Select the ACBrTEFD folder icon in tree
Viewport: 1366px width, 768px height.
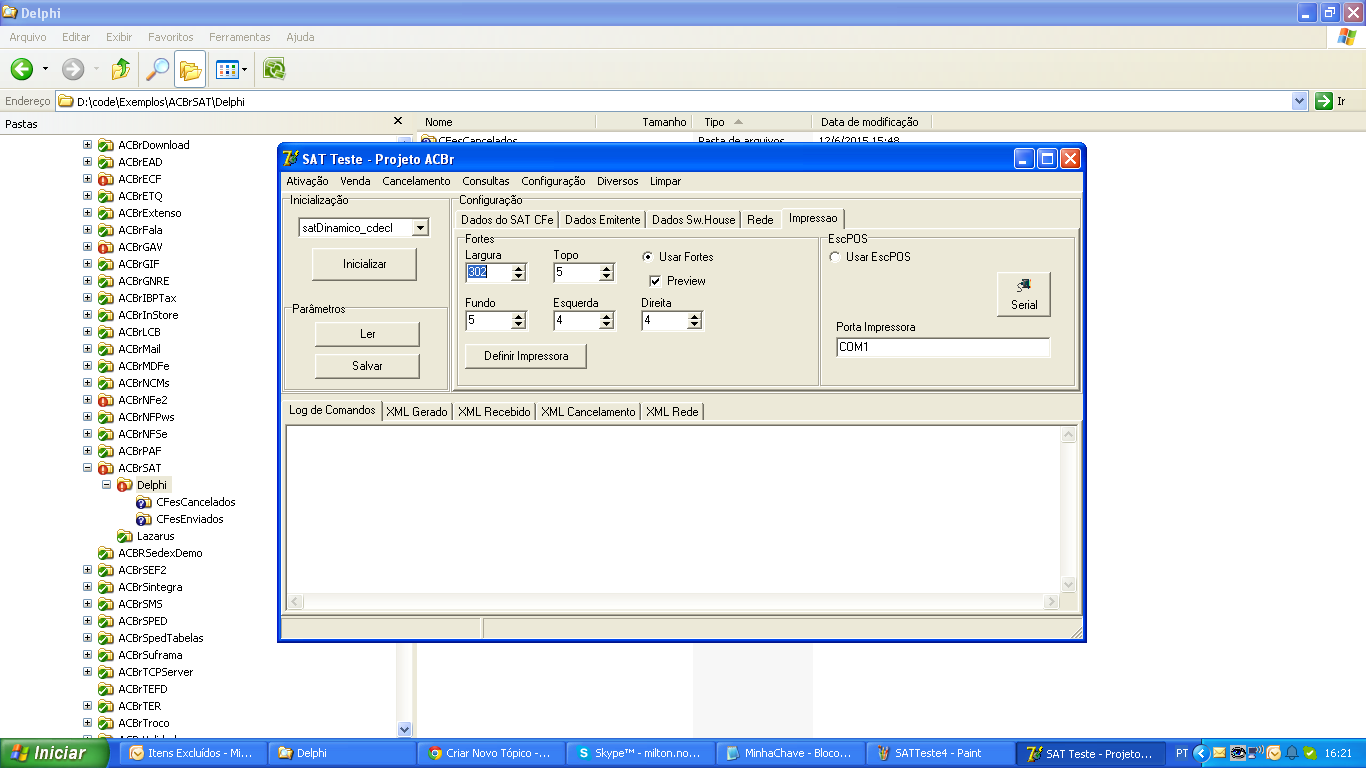105,689
